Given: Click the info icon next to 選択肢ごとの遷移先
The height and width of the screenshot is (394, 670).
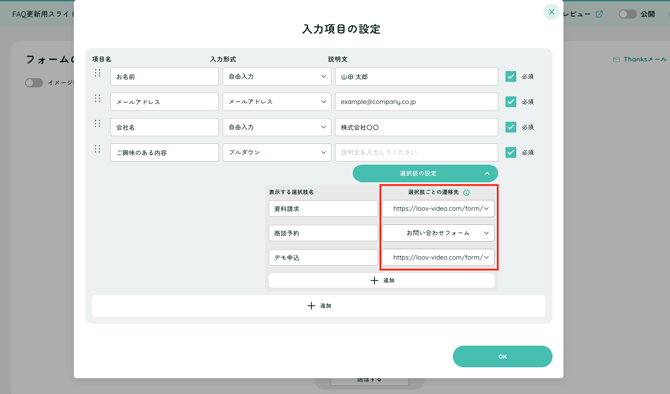Looking at the screenshot, I should 466,193.
